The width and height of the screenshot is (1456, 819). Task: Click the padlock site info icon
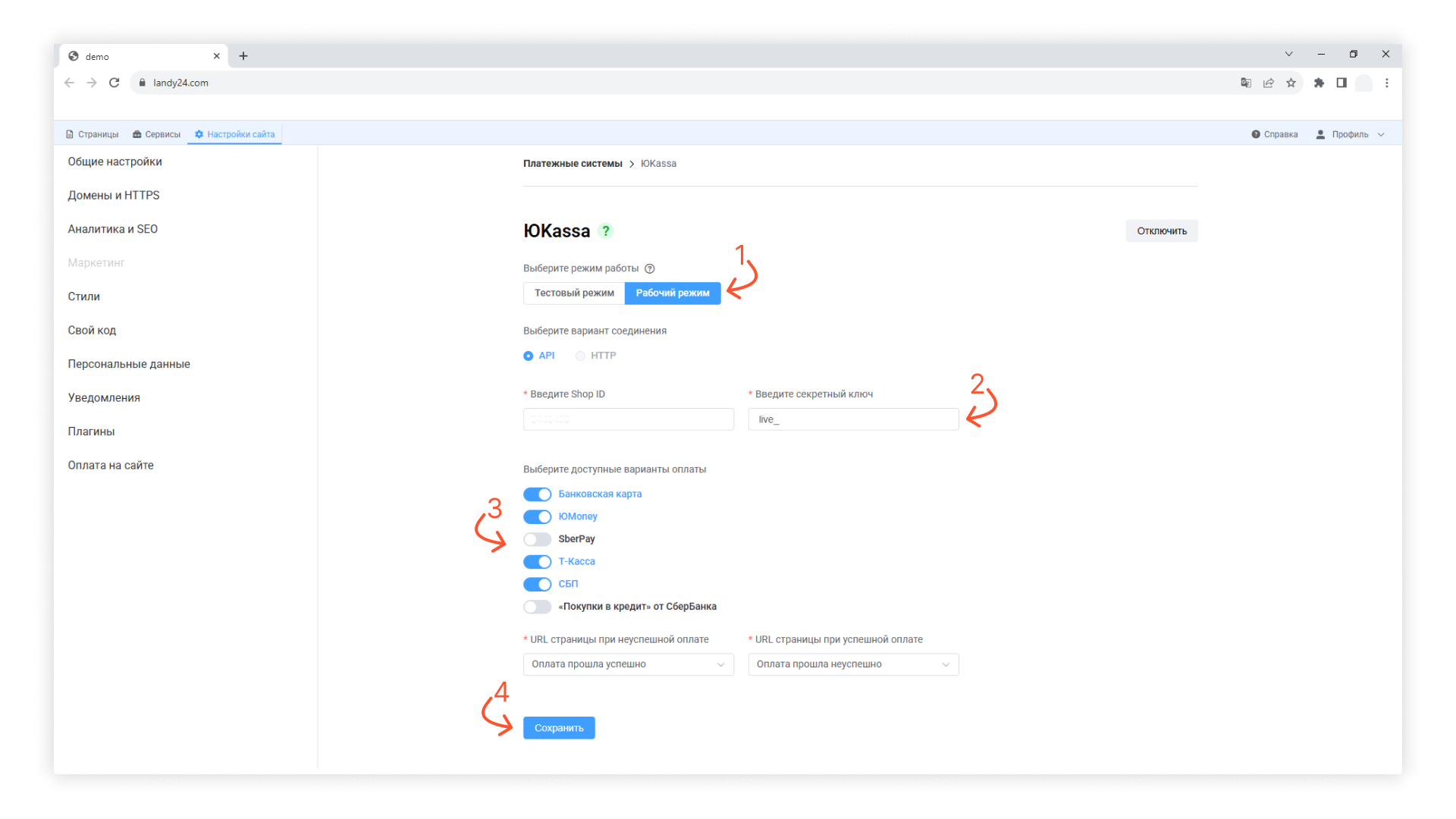click(x=142, y=83)
